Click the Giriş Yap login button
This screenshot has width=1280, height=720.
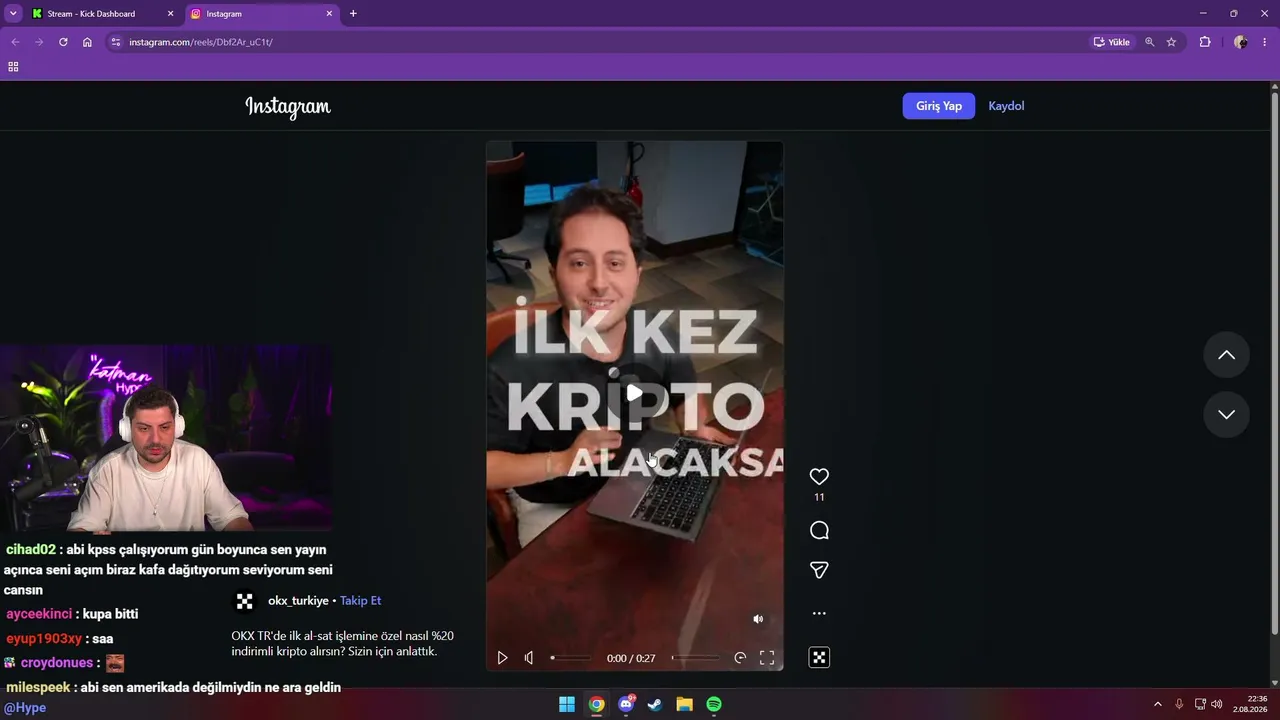click(939, 106)
